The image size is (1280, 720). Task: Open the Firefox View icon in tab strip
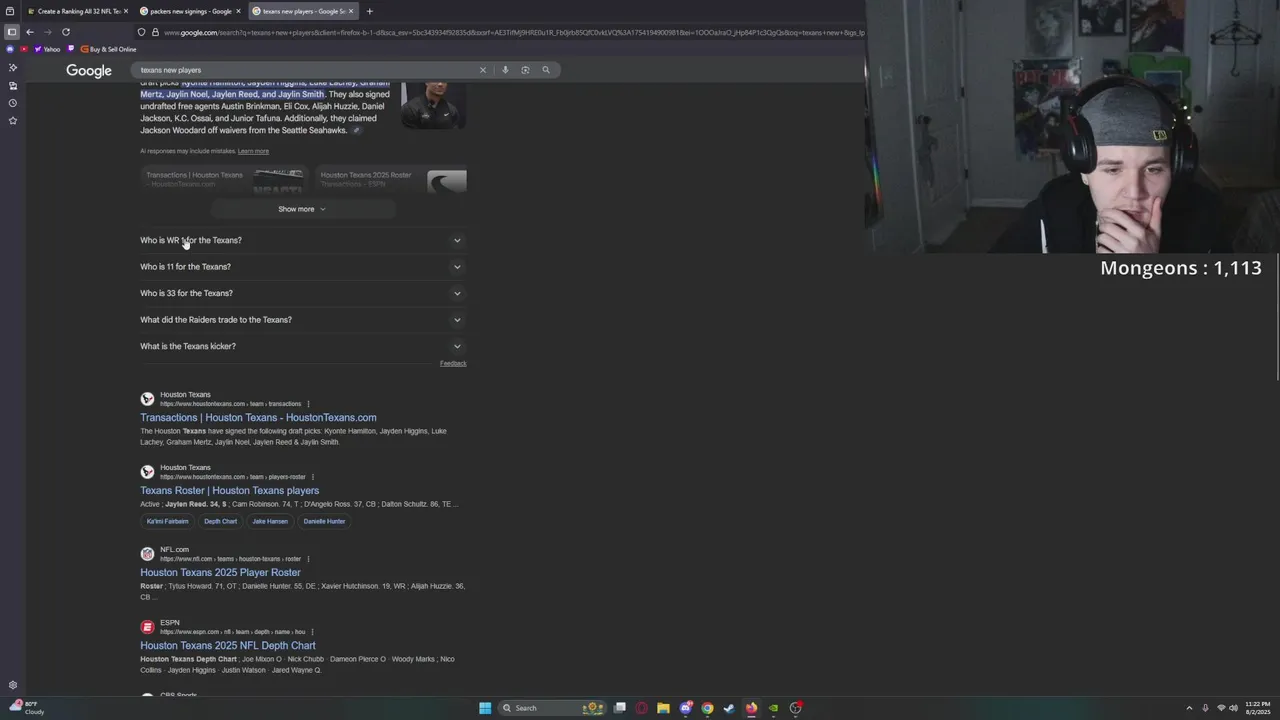point(10,11)
